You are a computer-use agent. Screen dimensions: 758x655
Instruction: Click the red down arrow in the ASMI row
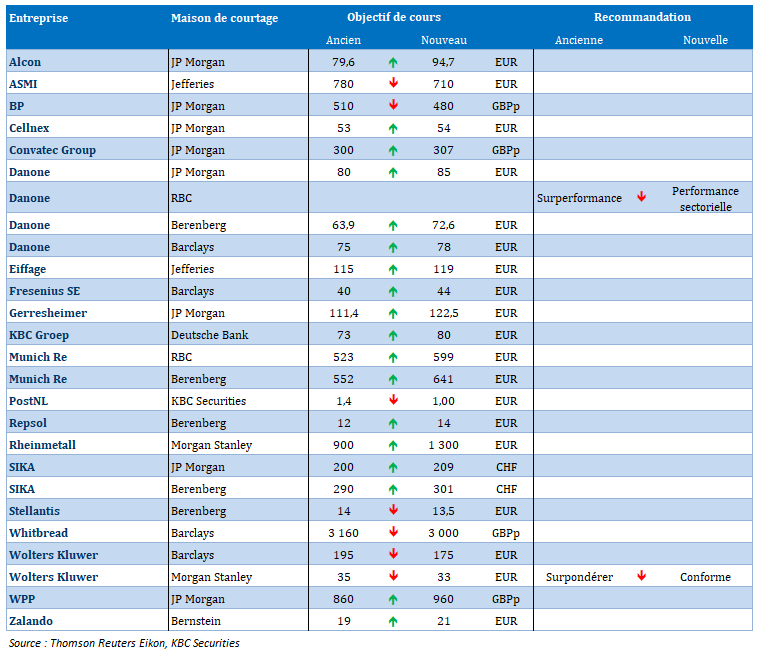click(x=393, y=84)
